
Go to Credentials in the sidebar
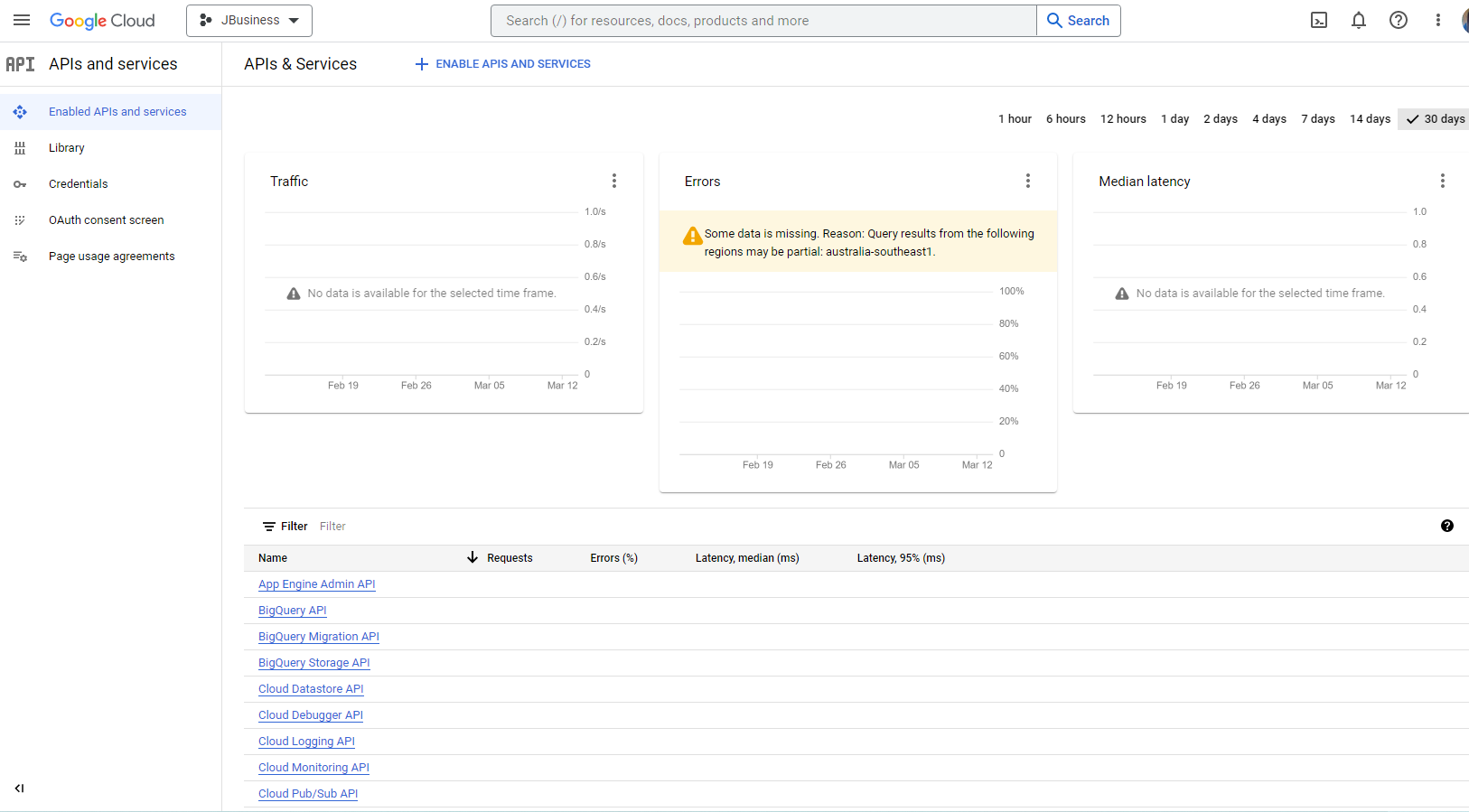(78, 183)
